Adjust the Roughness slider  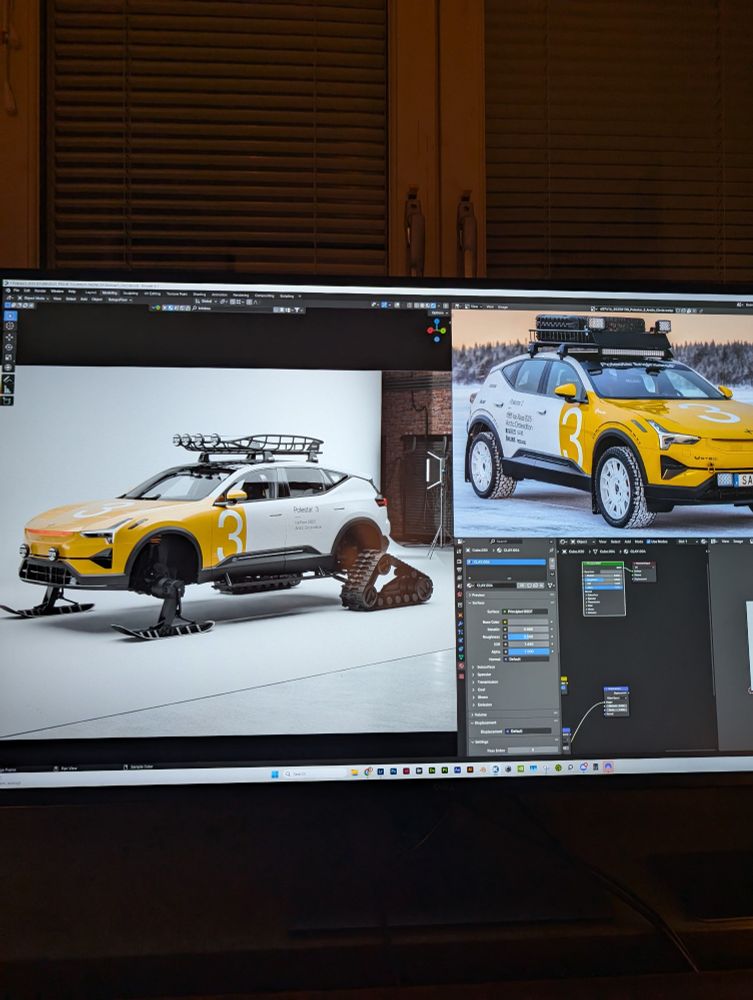[x=529, y=637]
